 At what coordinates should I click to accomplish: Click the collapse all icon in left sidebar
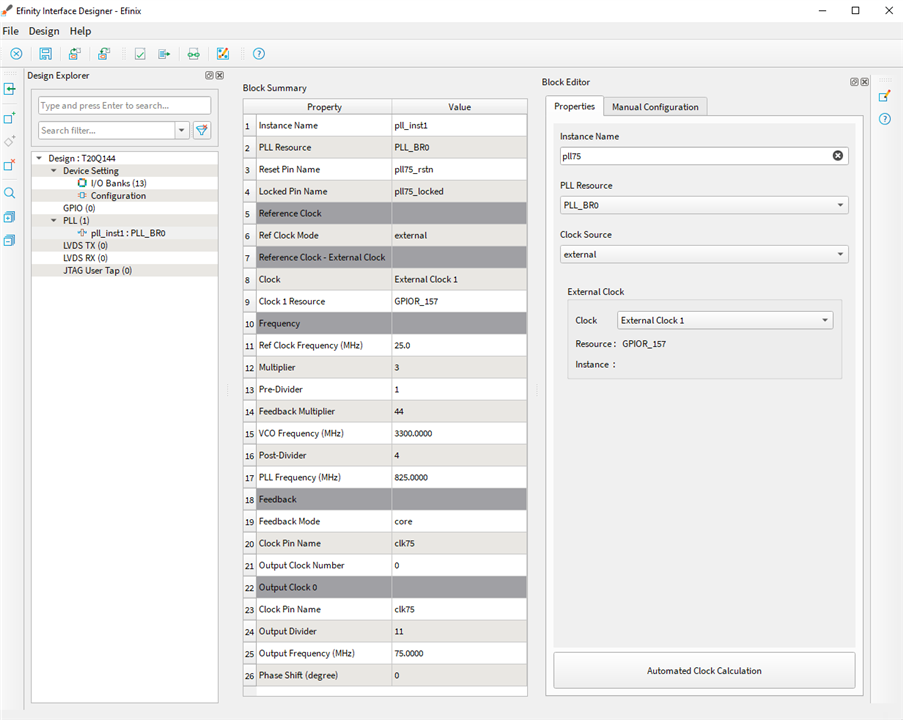point(10,240)
